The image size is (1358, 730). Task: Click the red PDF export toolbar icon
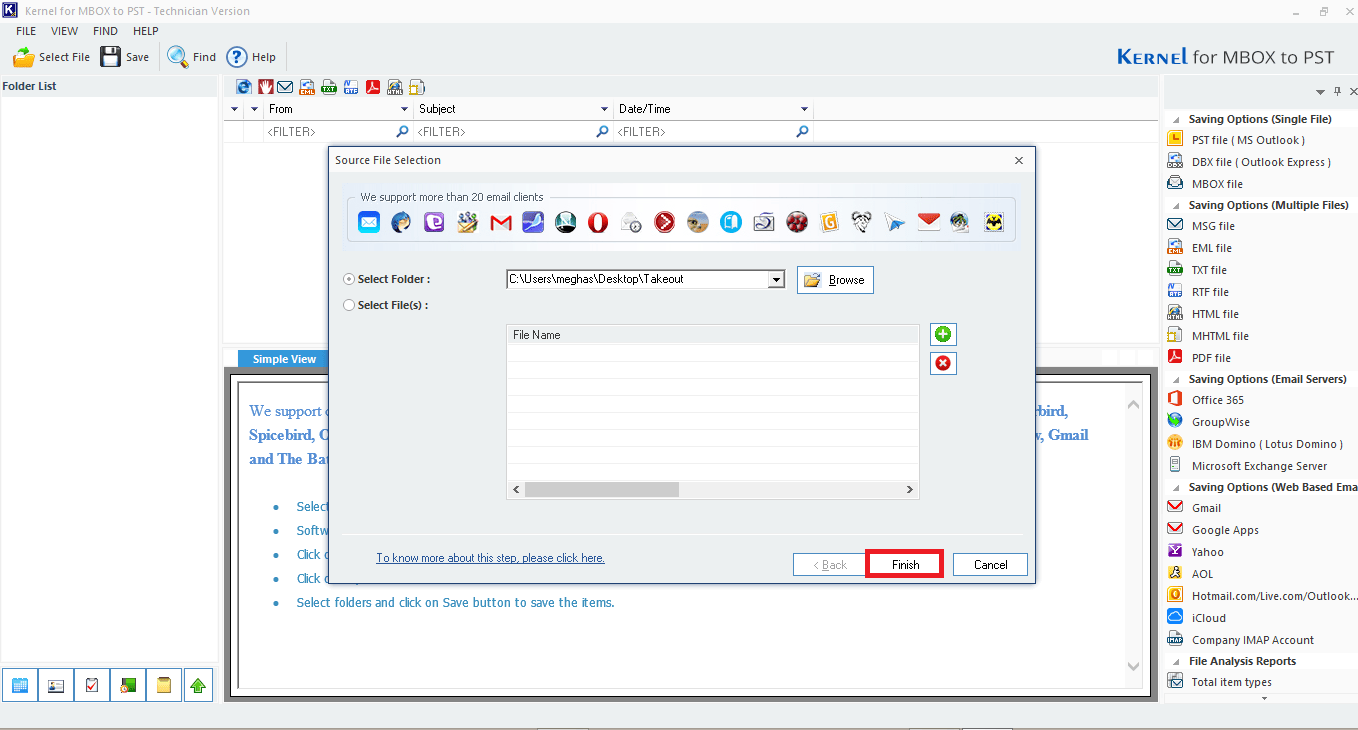(x=373, y=87)
